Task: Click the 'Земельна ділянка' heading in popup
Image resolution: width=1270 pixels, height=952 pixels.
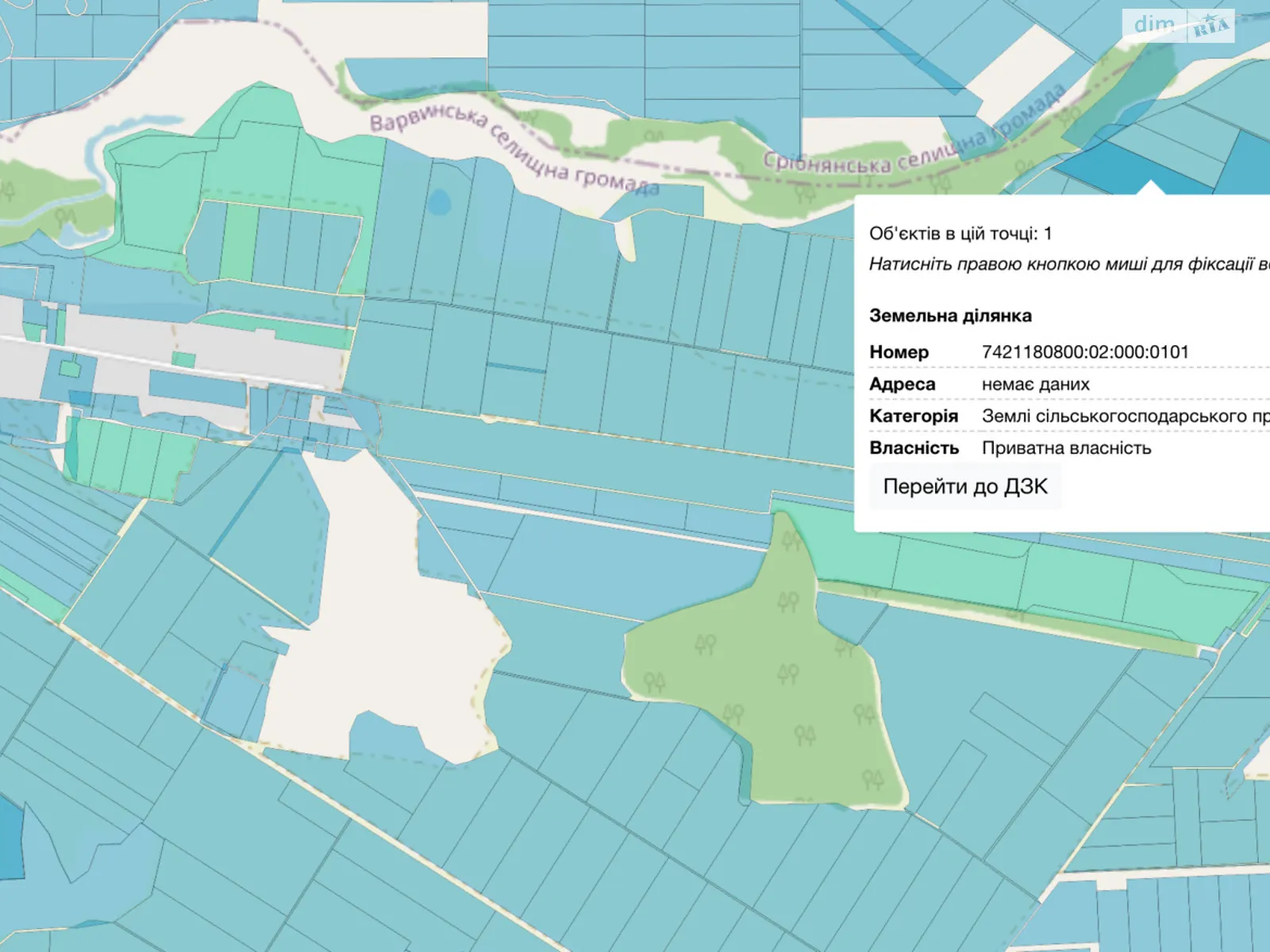Action: pyautogui.click(x=950, y=316)
